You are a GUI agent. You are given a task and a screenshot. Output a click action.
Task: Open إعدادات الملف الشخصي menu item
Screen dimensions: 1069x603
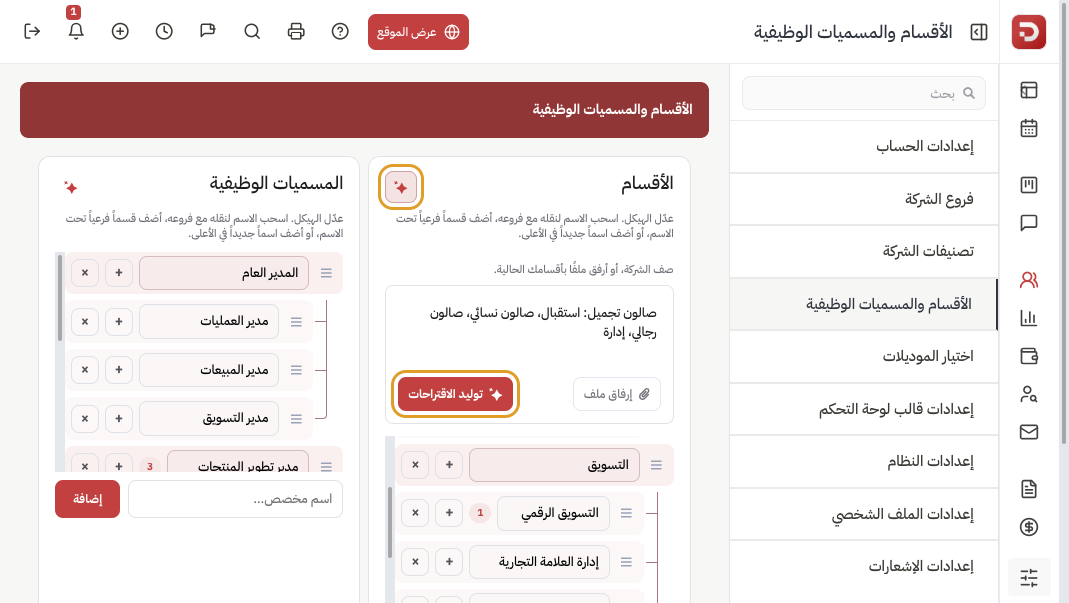(x=864, y=514)
